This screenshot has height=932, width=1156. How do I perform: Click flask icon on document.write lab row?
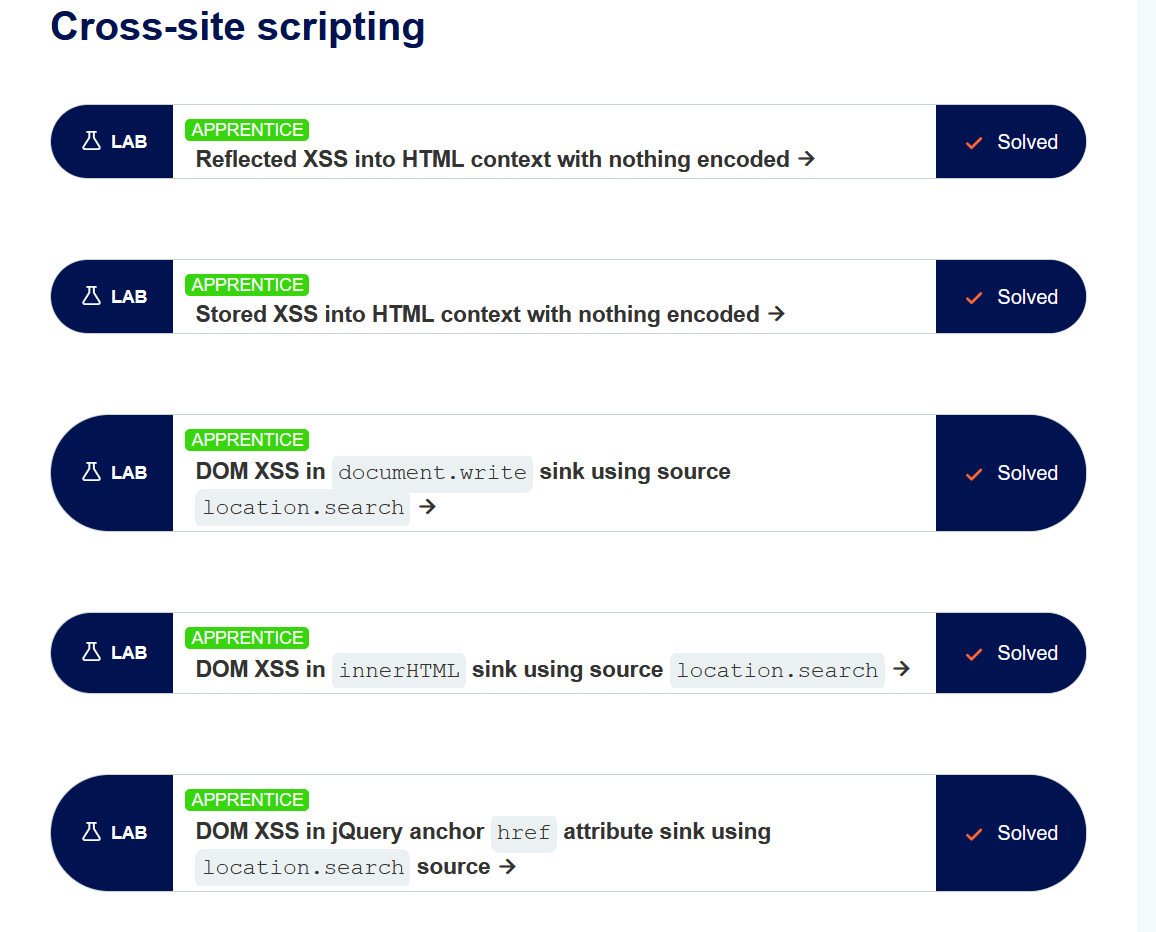[x=92, y=473]
